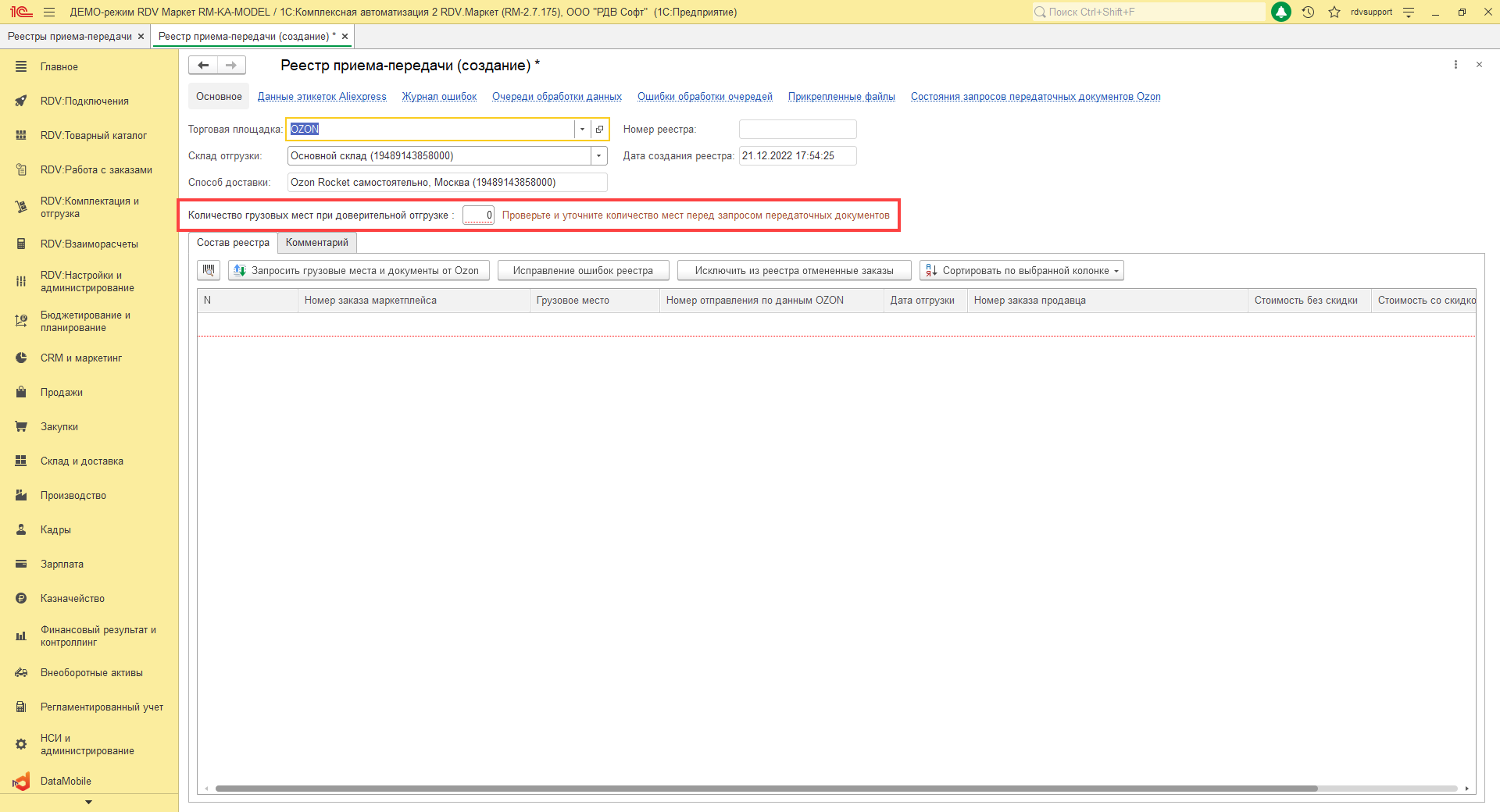Click Запросить грузовые места и документы button
The height and width of the screenshot is (812, 1500).
click(359, 271)
